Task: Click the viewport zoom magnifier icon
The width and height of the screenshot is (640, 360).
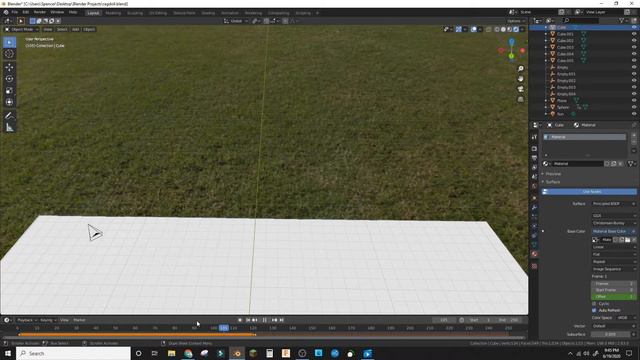Action: pos(520,69)
